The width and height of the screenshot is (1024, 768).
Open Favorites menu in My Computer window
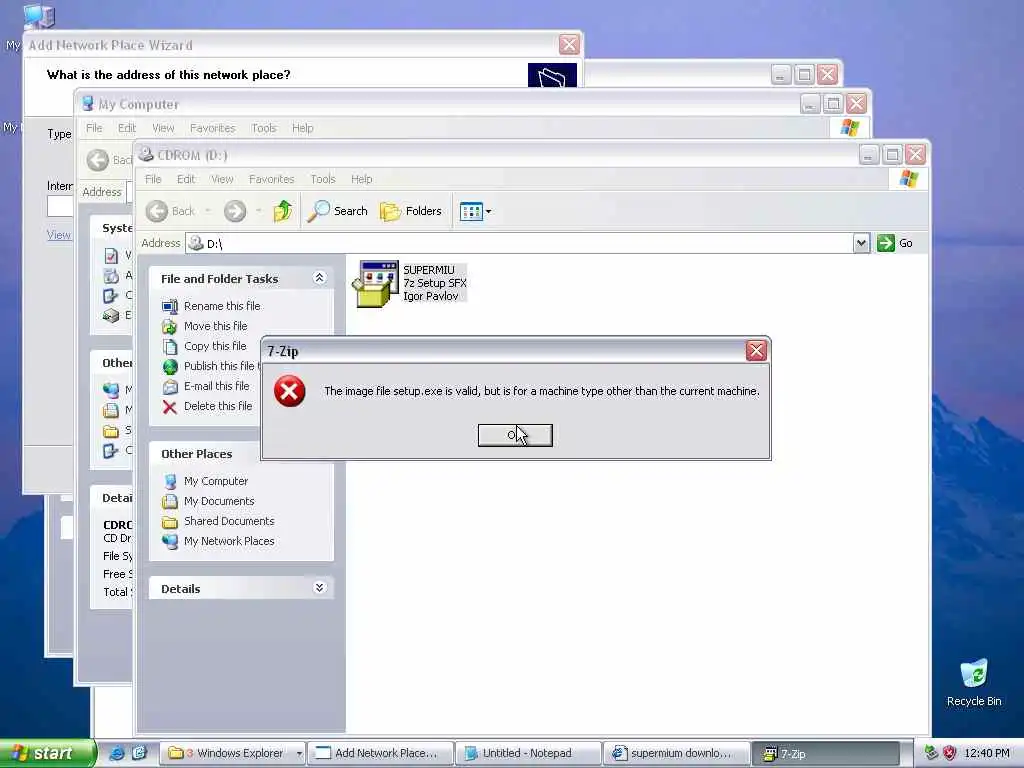click(212, 128)
